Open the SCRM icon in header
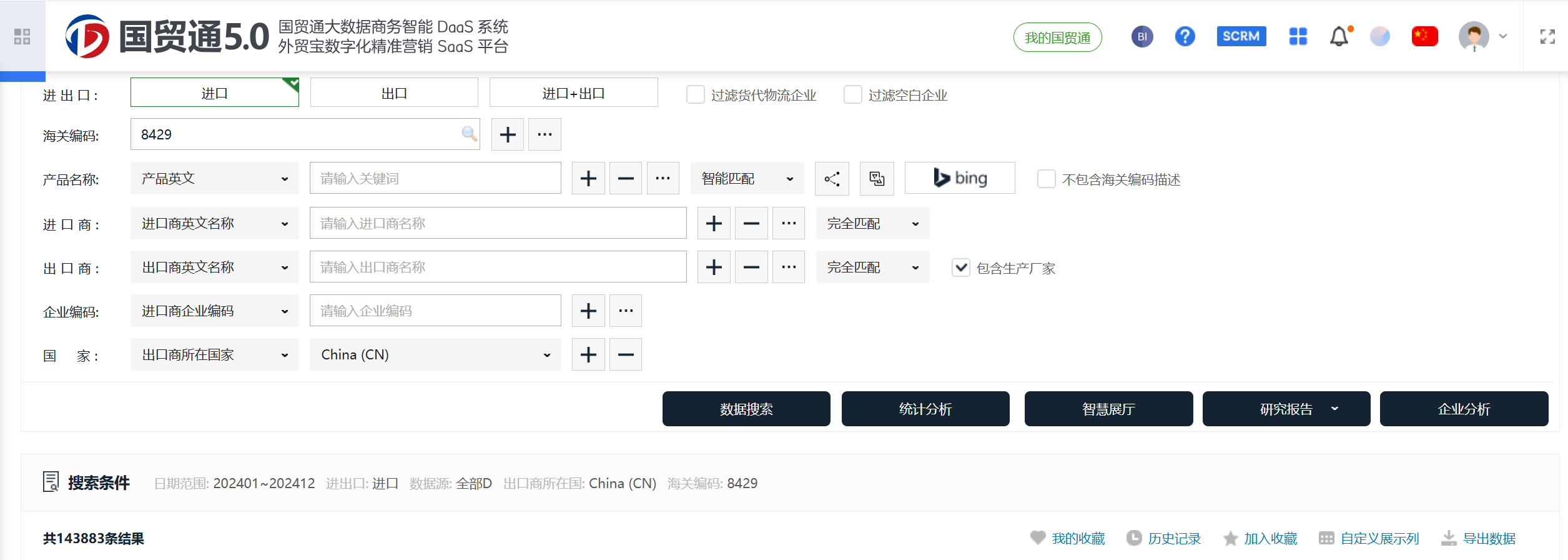Viewport: 1568px width, 560px height. pos(1241,36)
